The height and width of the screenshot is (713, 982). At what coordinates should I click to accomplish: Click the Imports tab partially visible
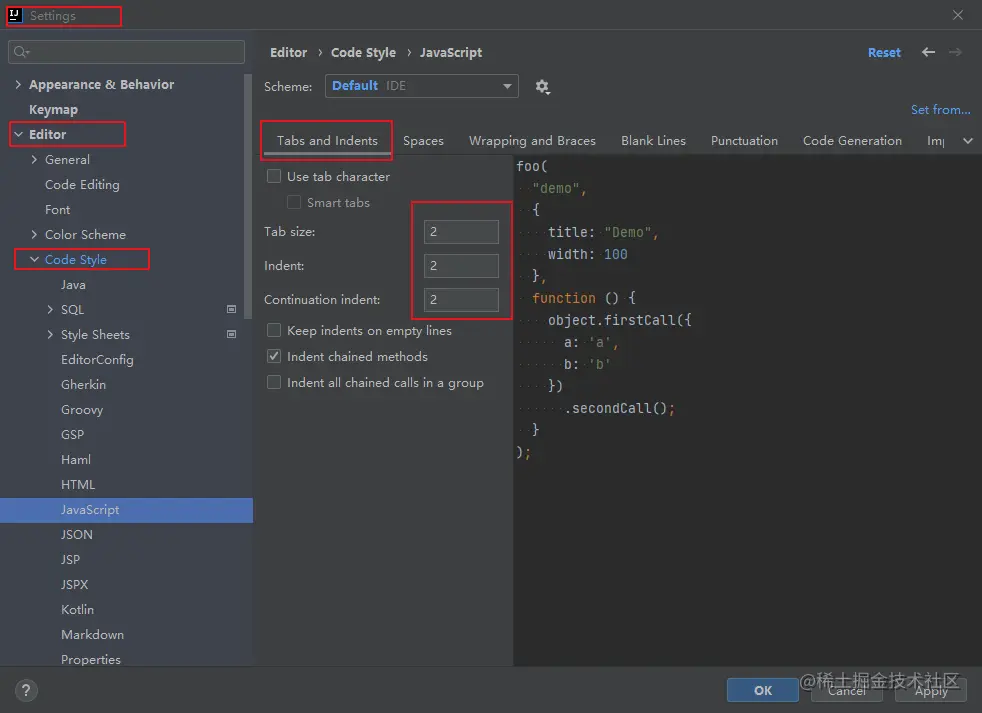click(936, 141)
